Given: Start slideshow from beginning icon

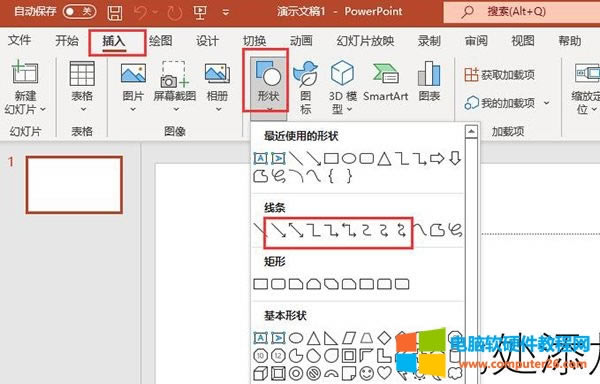Looking at the screenshot, I should click(x=200, y=13).
